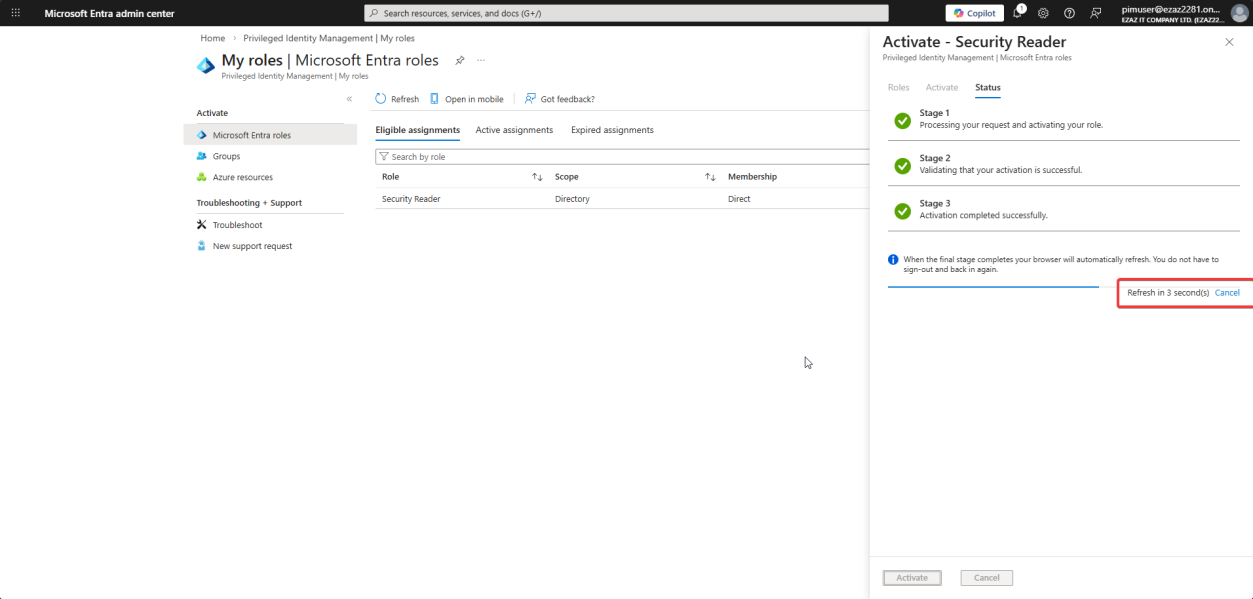Image resolution: width=1253 pixels, height=599 pixels.
Task: Click the My roles Entra logo icon
Action: tap(206, 65)
